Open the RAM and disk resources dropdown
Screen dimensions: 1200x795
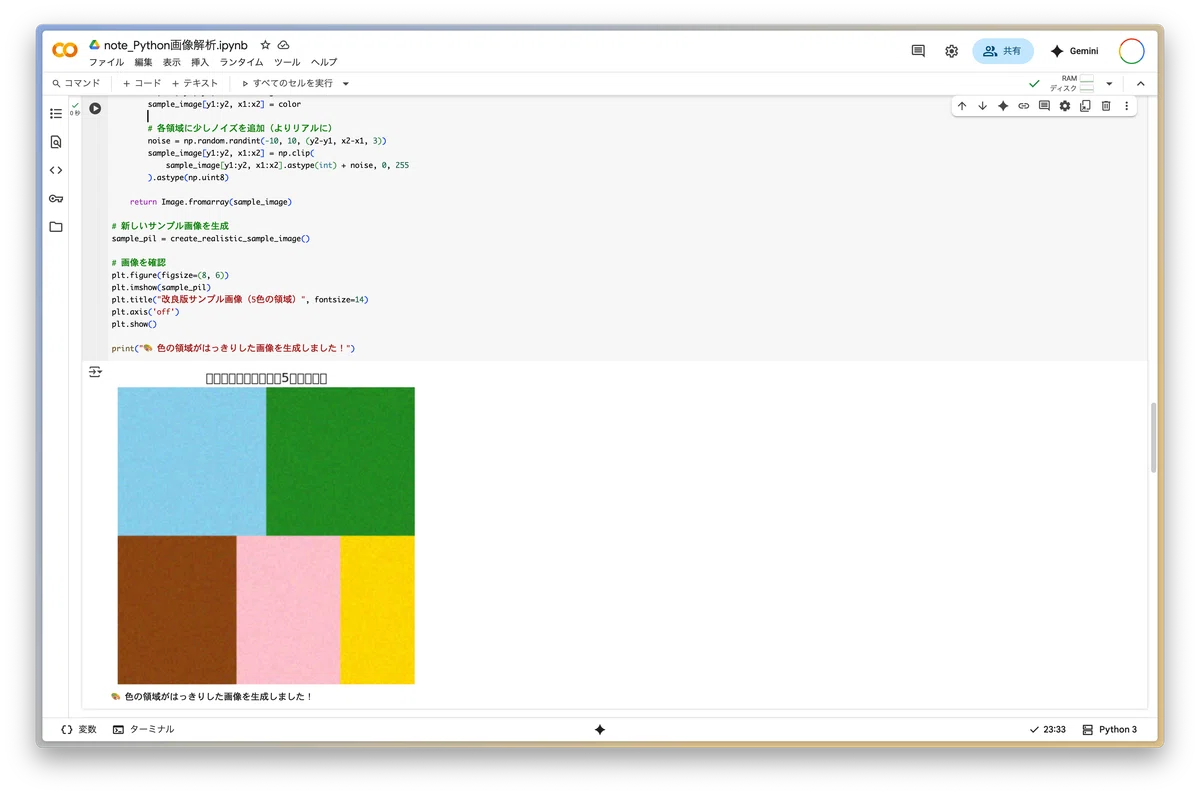[1109, 84]
